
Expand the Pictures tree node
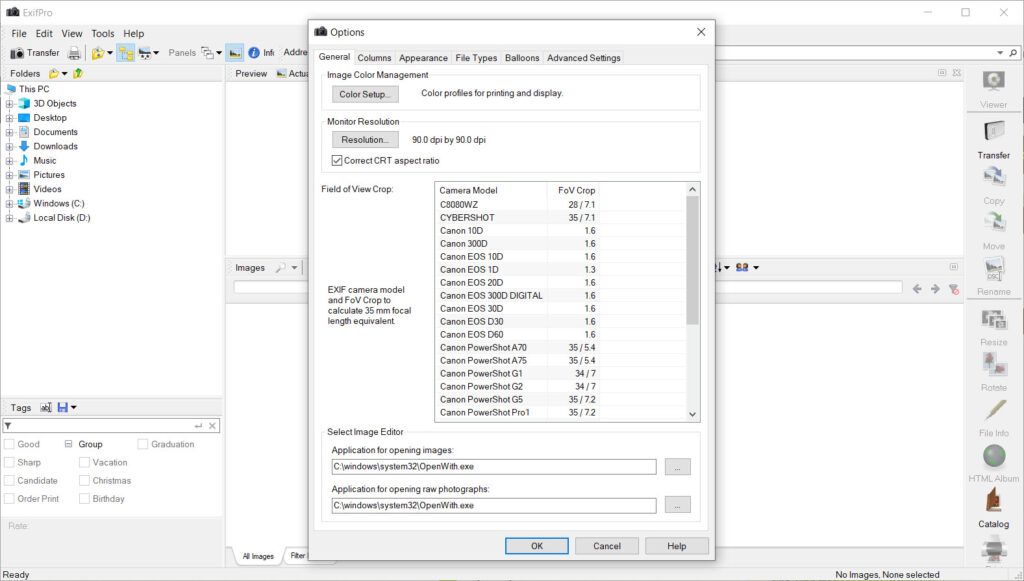tap(9, 175)
